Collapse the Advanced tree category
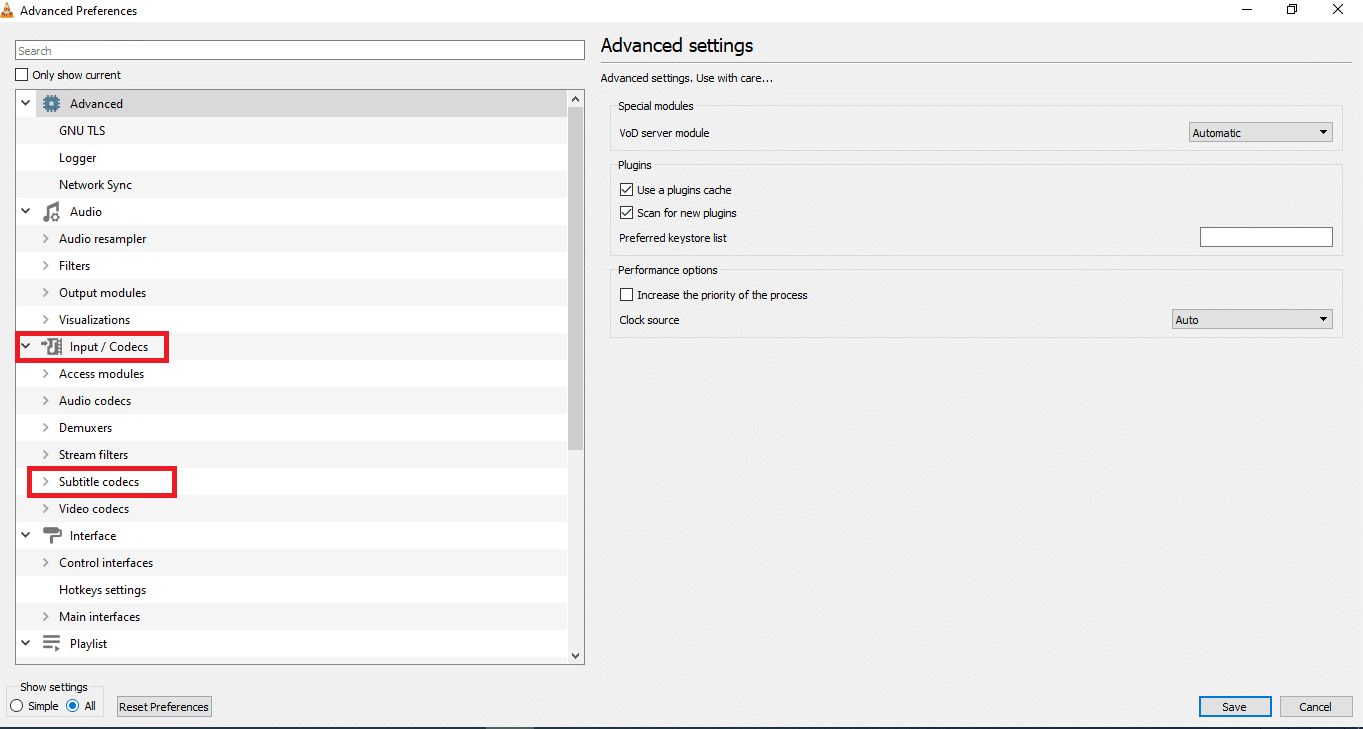The image size is (1363, 729). (x=26, y=103)
